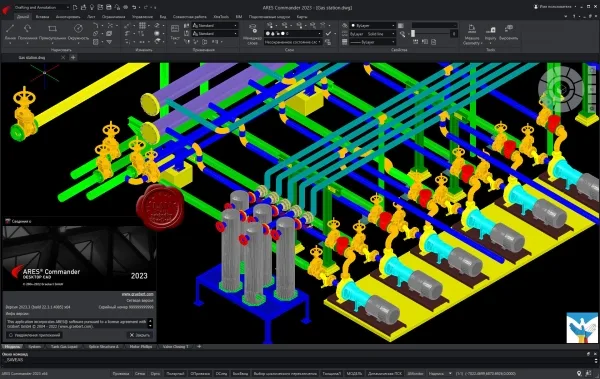Open the Drafting and Annotation workspace dropdown
Screen dimensions: 600x379
coord(41,7)
